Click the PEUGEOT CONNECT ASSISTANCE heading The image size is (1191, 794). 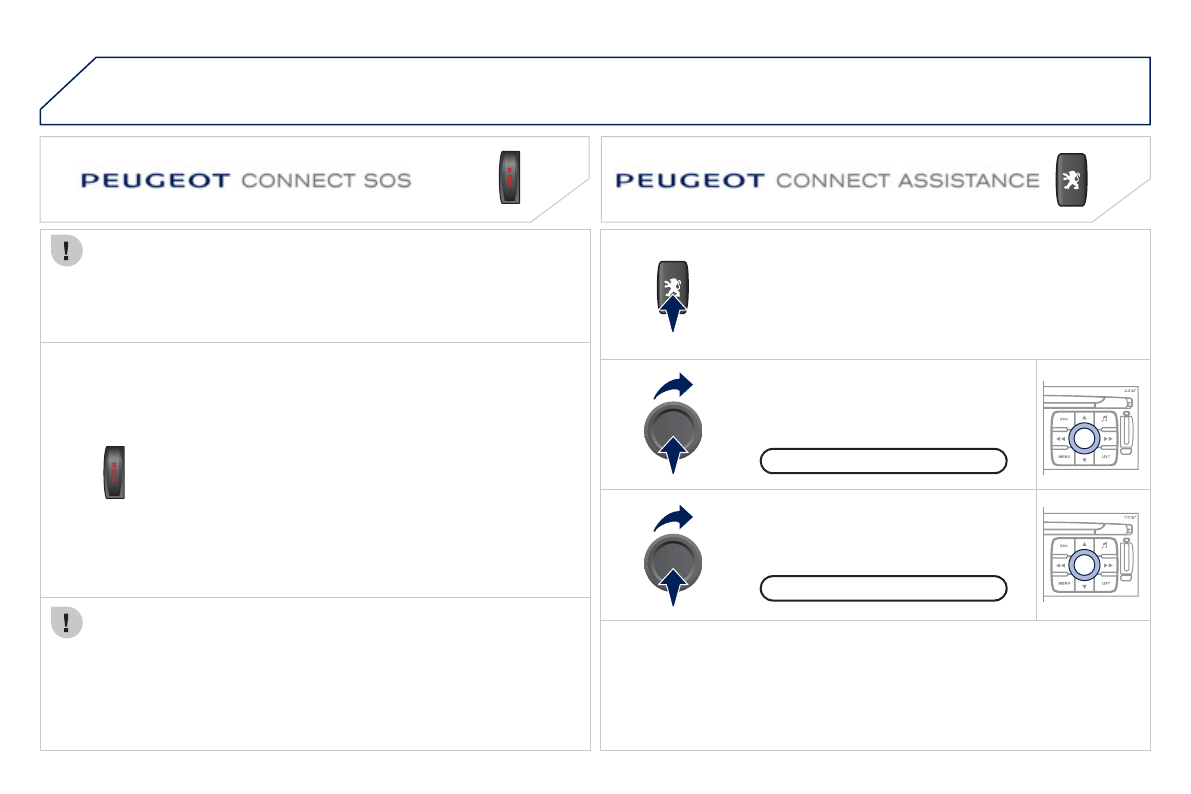click(x=827, y=181)
